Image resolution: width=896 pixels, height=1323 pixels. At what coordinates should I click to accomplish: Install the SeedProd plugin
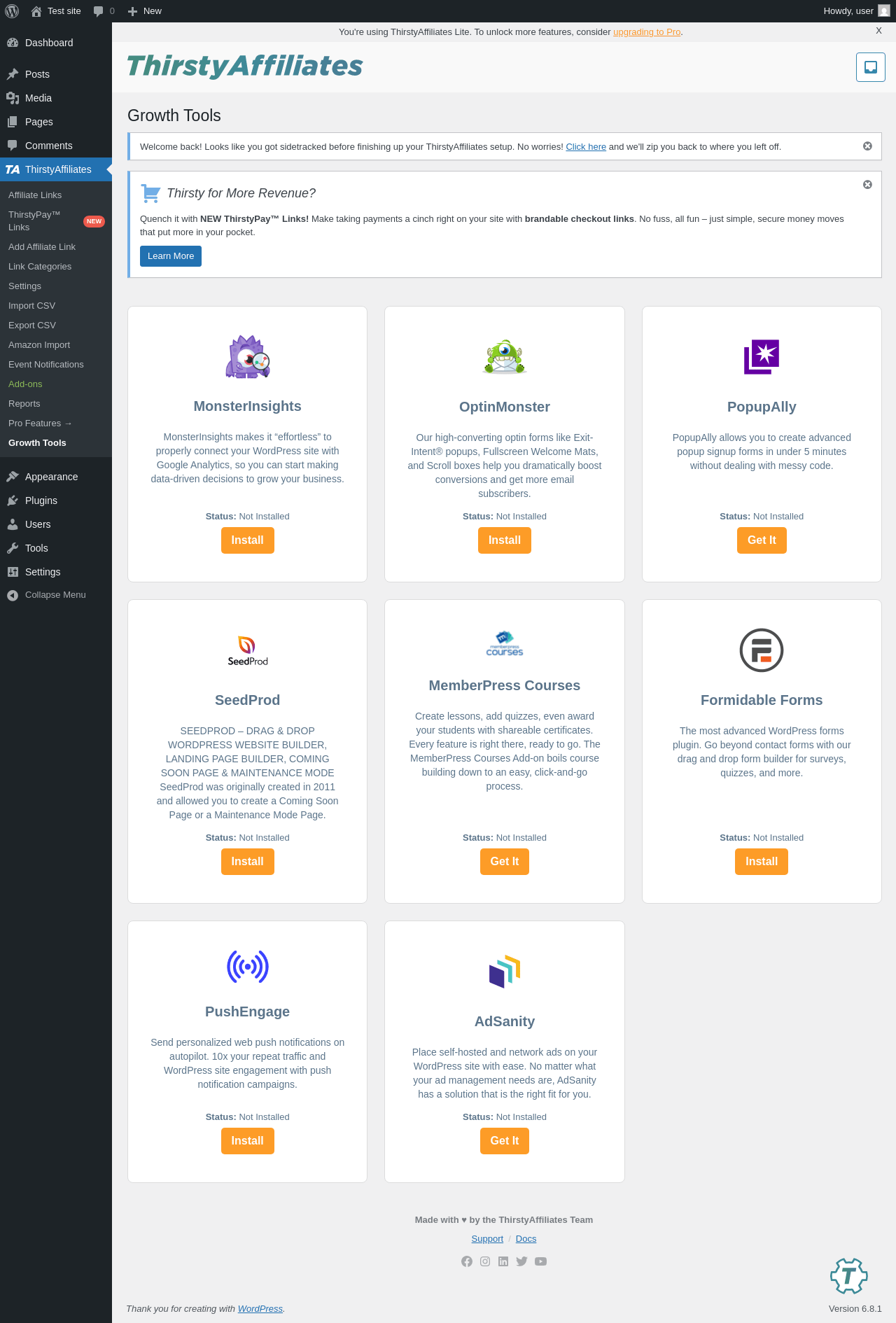(248, 862)
